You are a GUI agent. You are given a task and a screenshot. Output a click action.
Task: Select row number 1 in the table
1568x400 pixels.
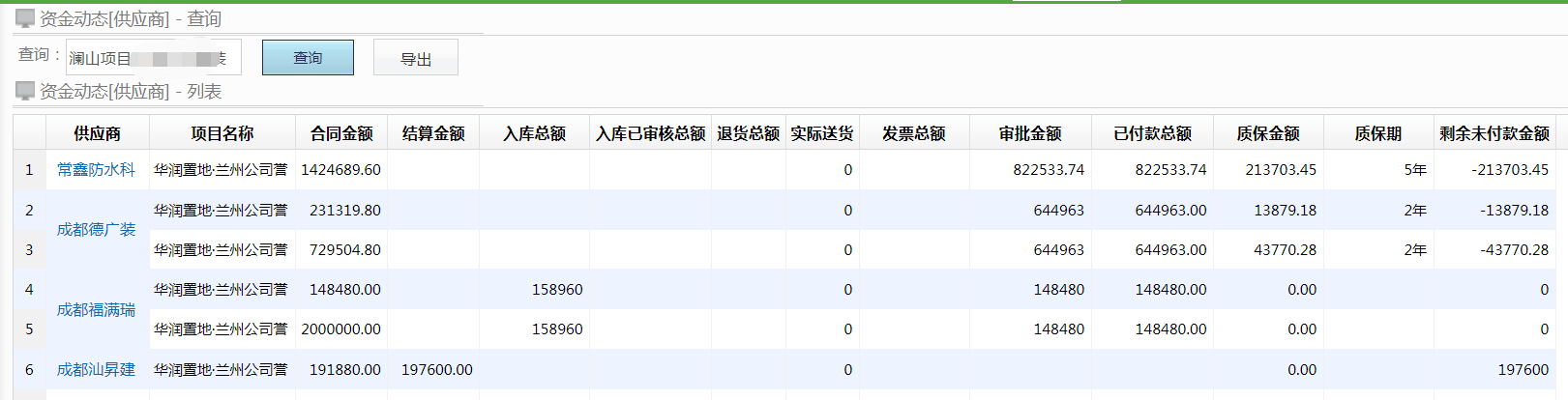(29, 170)
